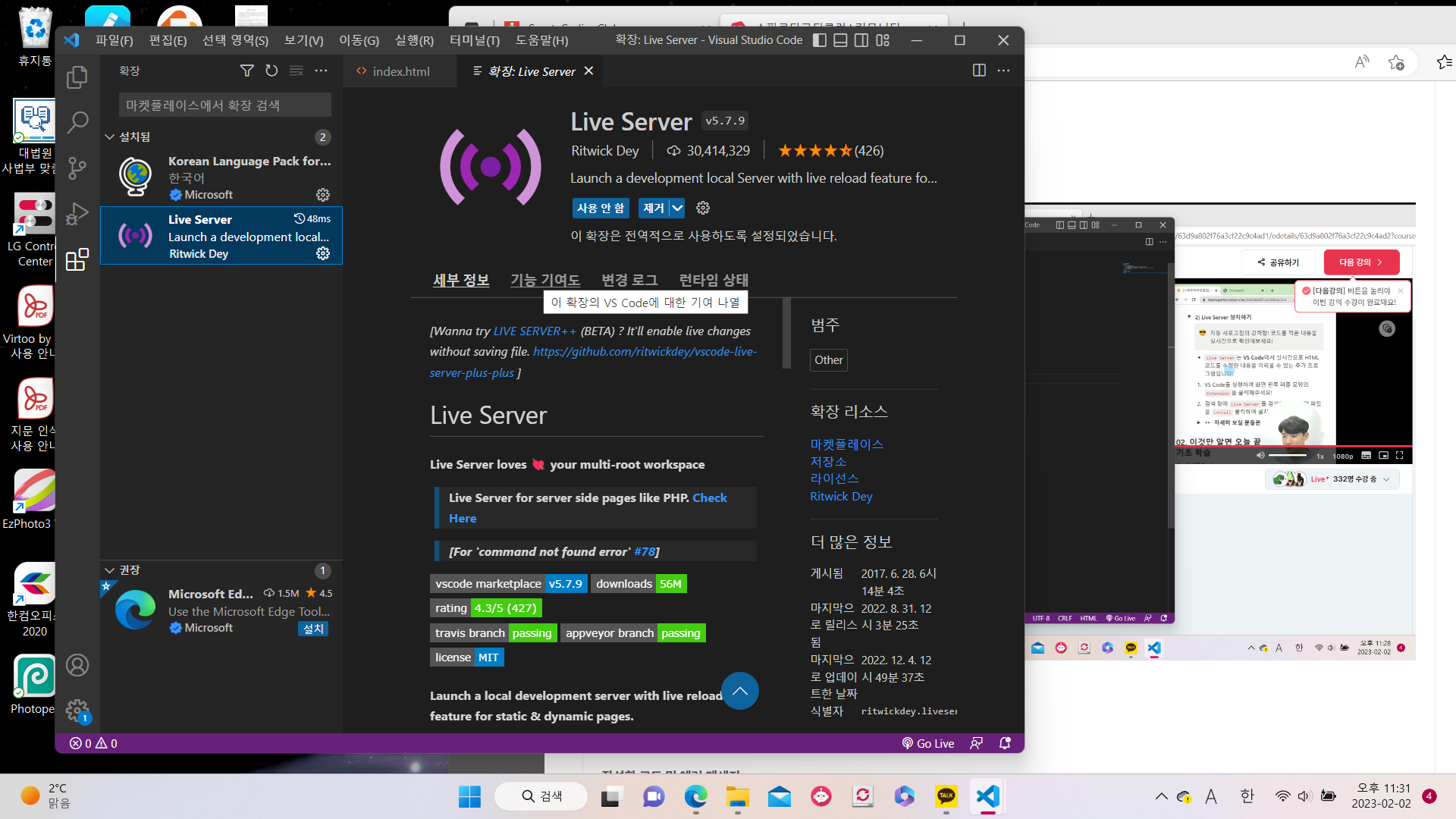Screen dimensions: 1456x819
Task: Clear extensions search results icon
Action: pos(297,71)
